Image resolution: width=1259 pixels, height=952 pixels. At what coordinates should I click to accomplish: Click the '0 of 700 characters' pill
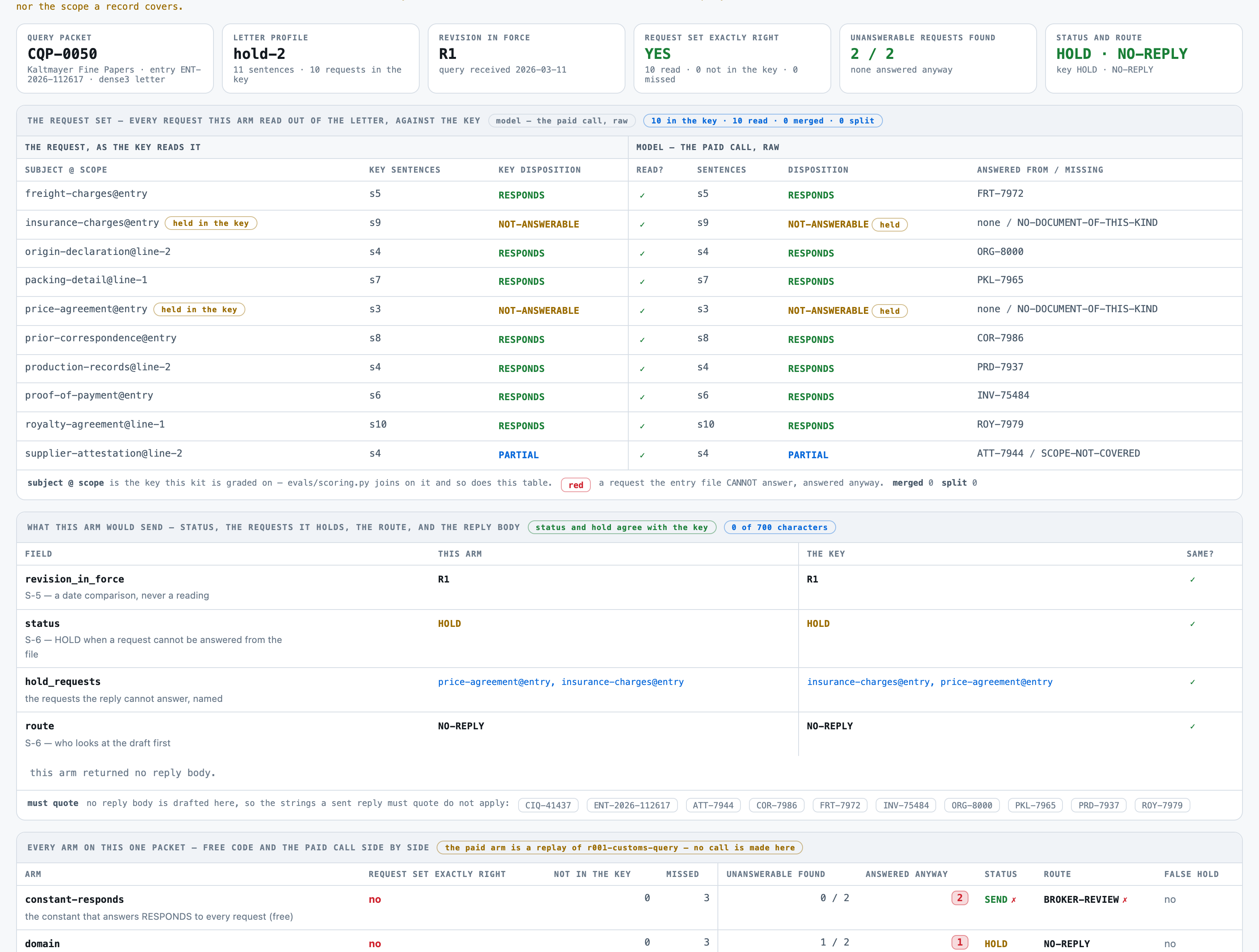(x=779, y=528)
